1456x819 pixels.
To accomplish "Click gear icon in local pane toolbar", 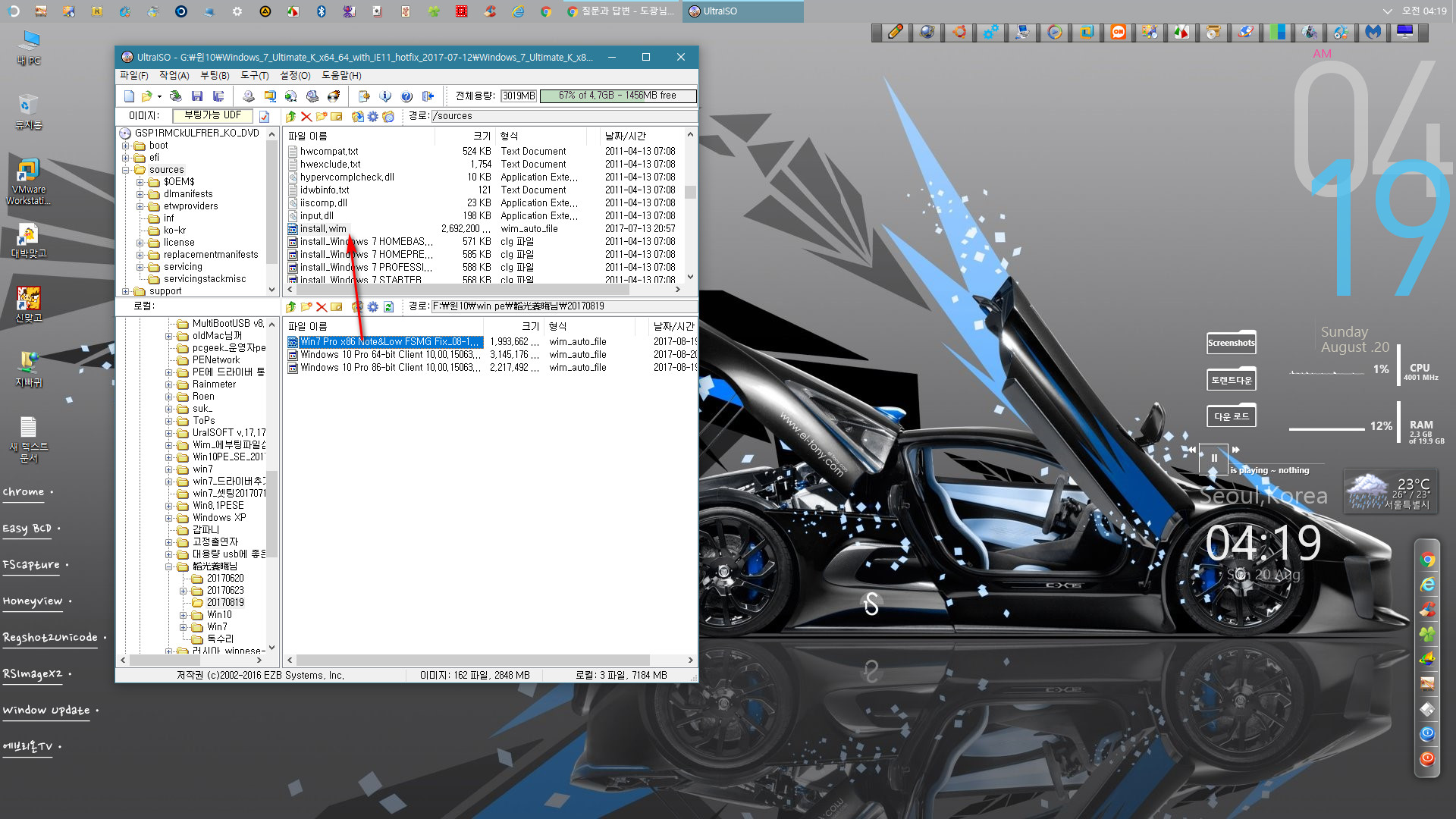I will tap(372, 306).
